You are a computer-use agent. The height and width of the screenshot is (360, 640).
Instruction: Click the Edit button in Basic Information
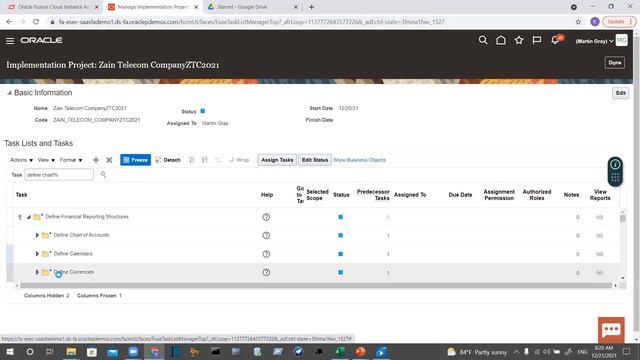click(620, 93)
